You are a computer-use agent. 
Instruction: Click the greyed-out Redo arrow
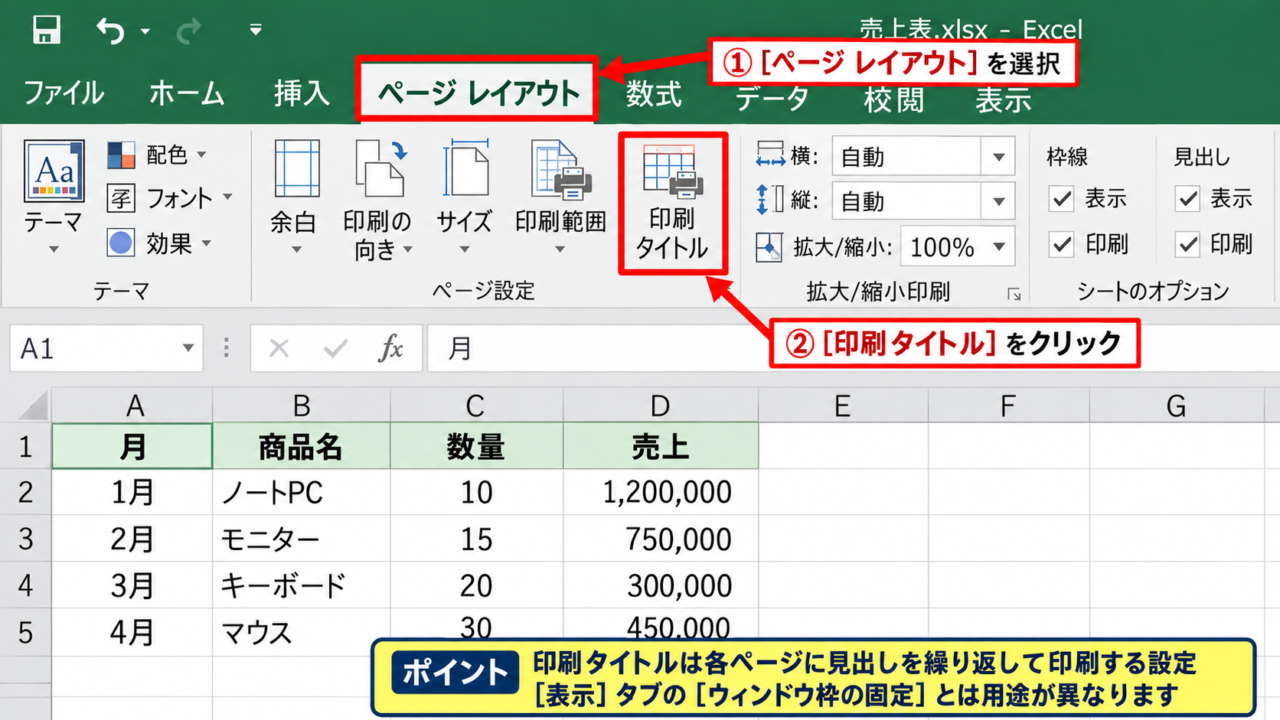click(188, 31)
